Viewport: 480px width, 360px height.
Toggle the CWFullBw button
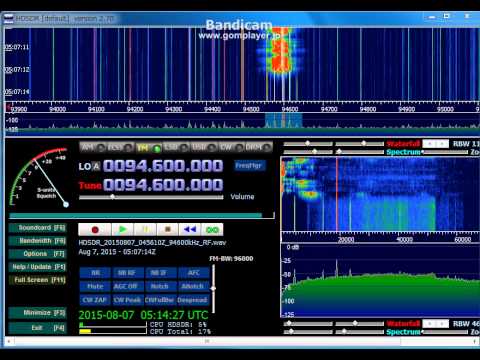[x=160, y=300]
